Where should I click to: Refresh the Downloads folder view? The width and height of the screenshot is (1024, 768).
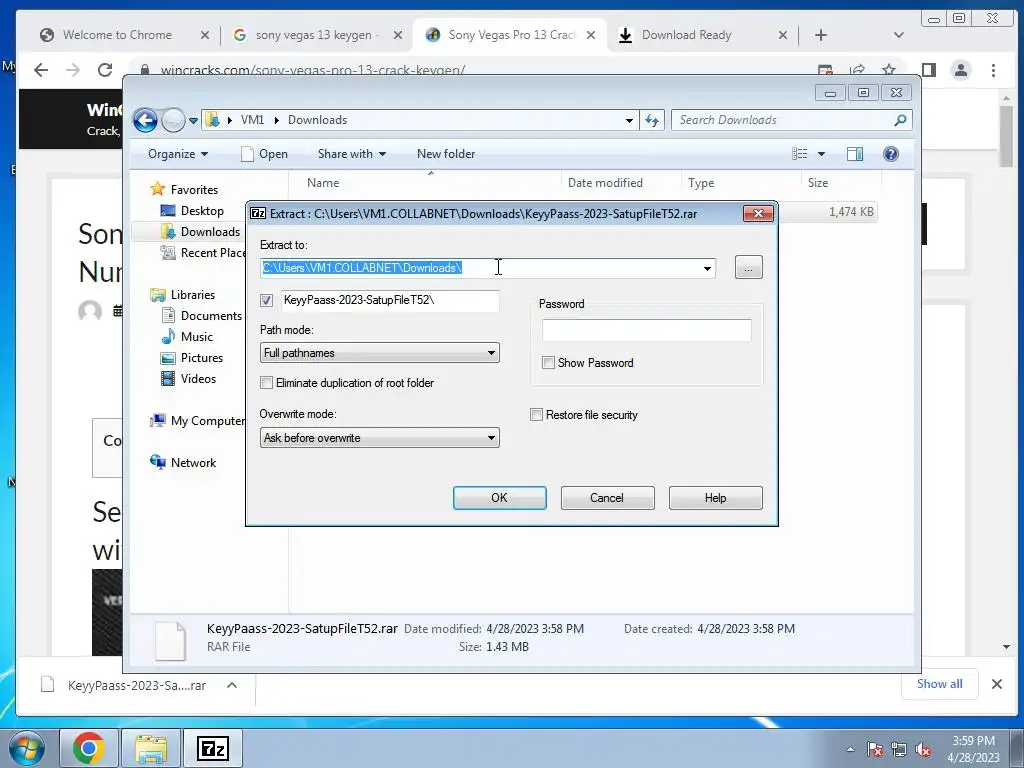pos(652,120)
